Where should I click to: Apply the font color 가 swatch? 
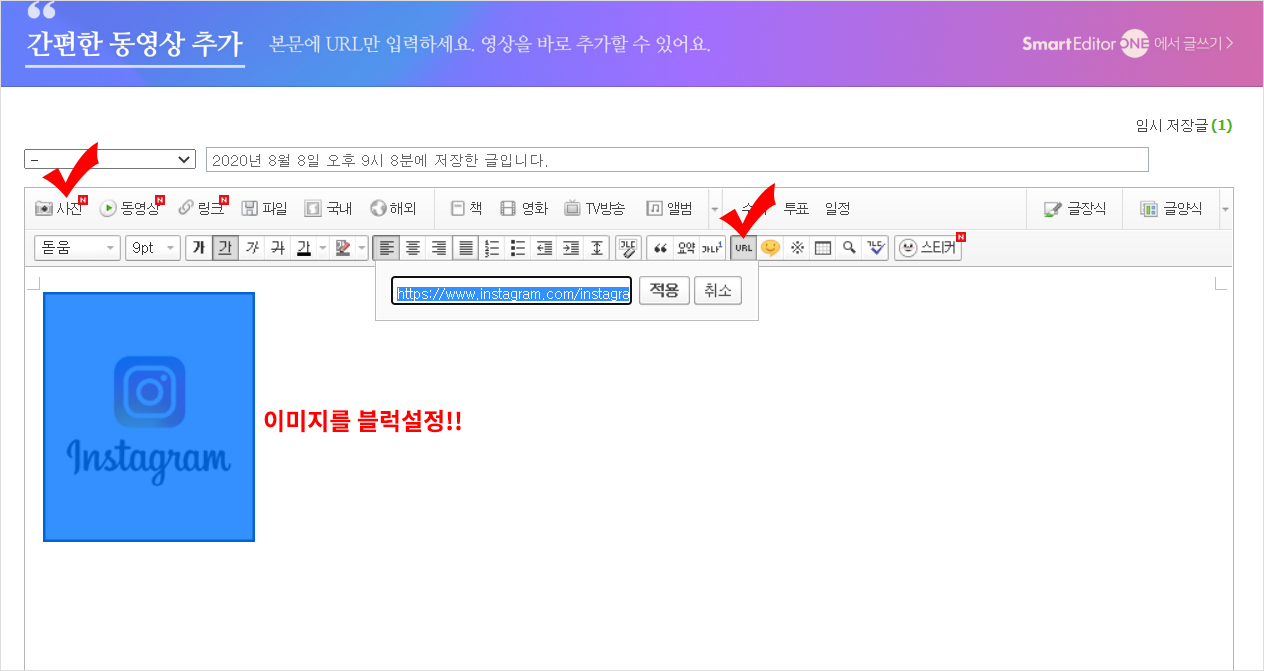coord(304,248)
